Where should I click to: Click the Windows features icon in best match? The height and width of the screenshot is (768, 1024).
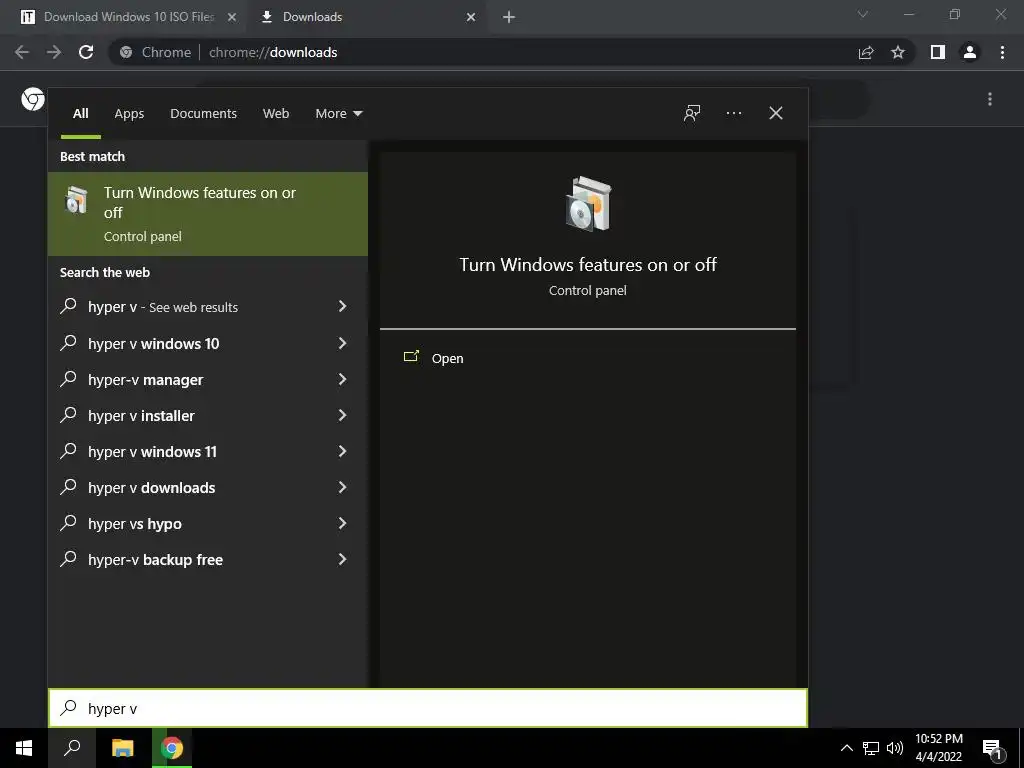[76, 200]
